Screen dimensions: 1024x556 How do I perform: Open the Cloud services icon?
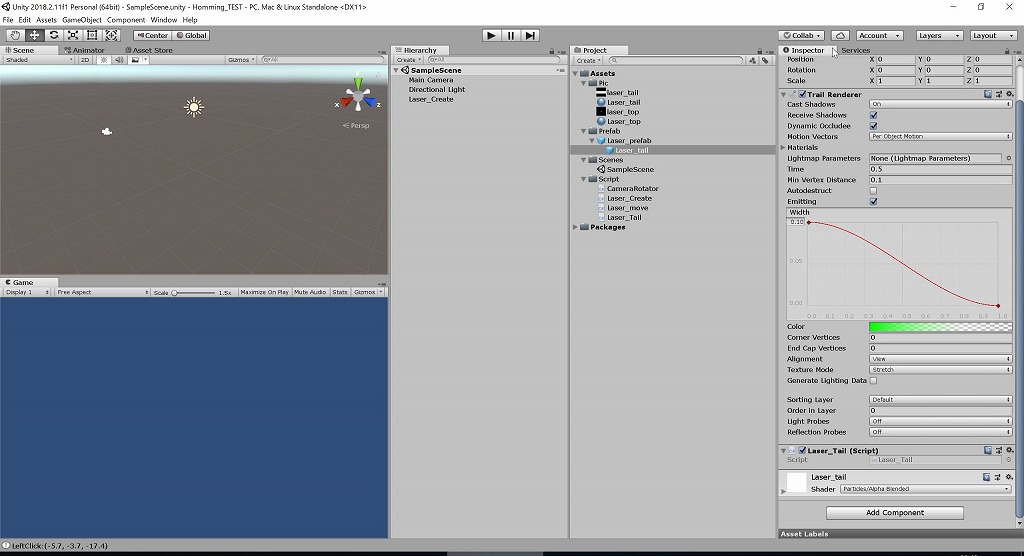pyautogui.click(x=840, y=35)
